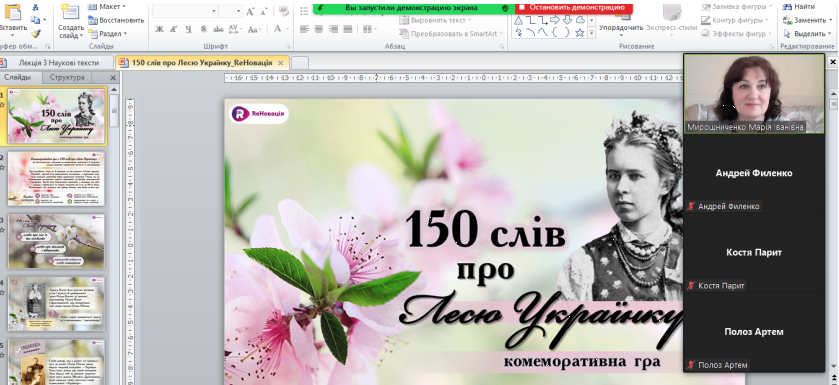
Task: Open Заливка фигуры fill dropdown
Action: (x=737, y=7)
